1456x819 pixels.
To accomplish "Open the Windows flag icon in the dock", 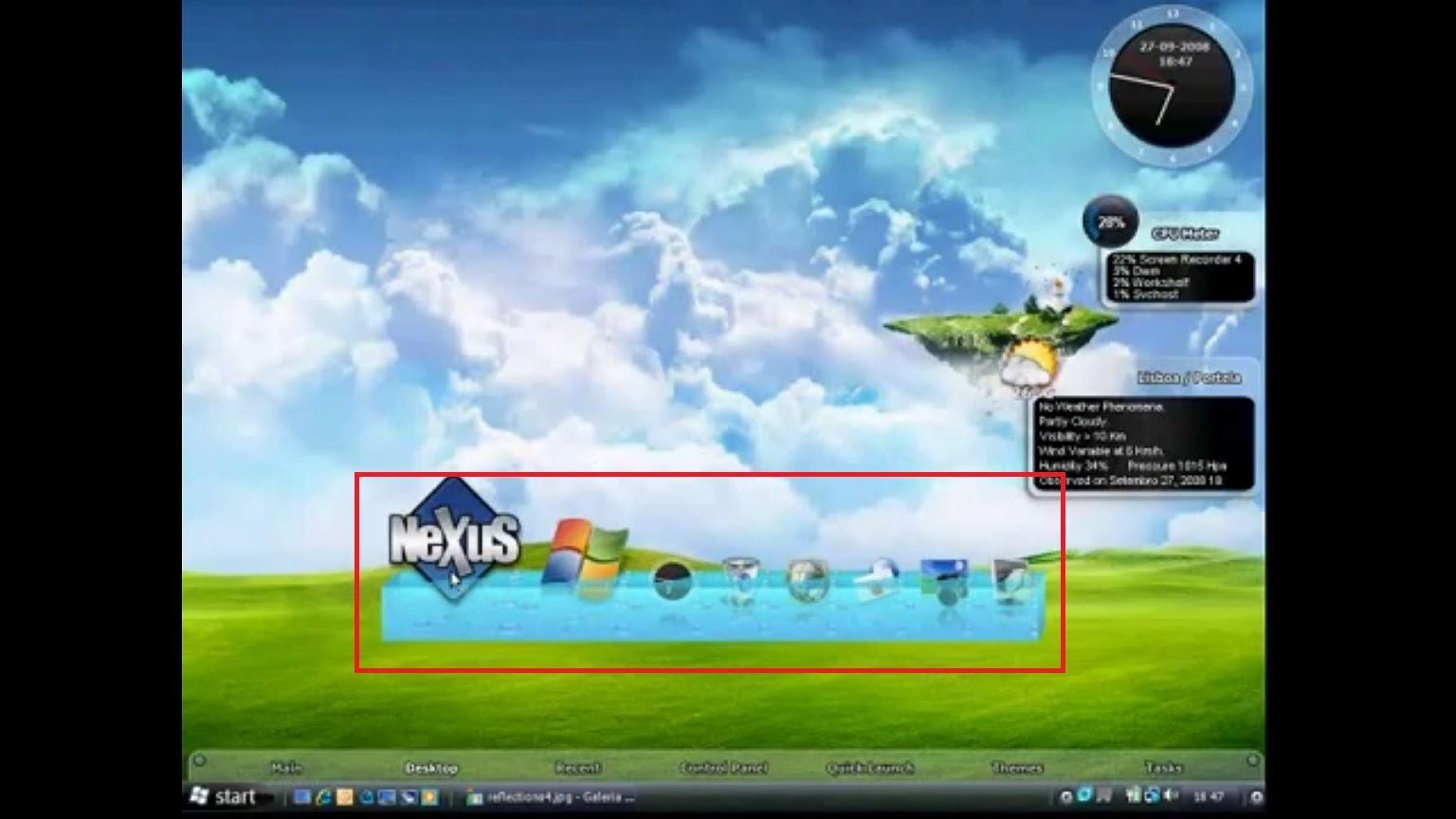I will click(585, 558).
